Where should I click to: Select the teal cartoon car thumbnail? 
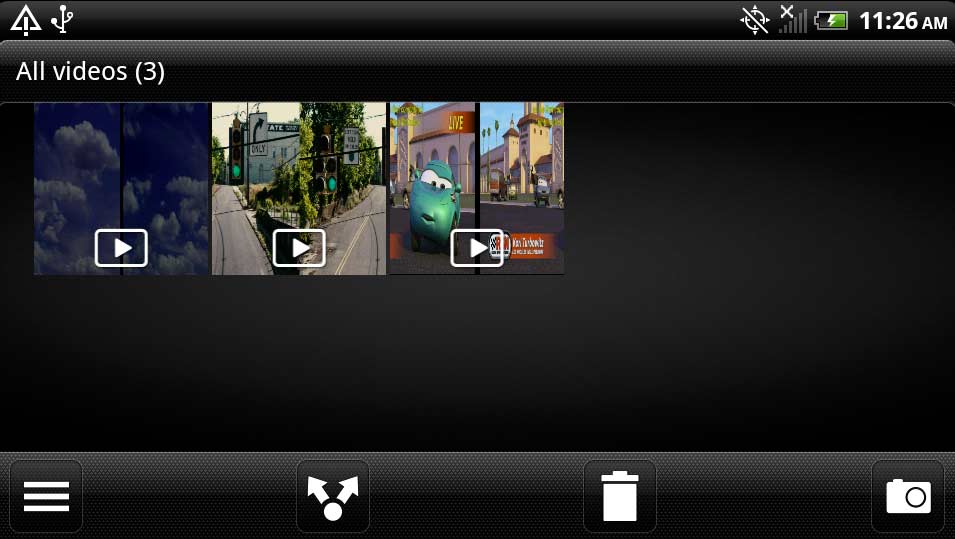[x=477, y=189]
